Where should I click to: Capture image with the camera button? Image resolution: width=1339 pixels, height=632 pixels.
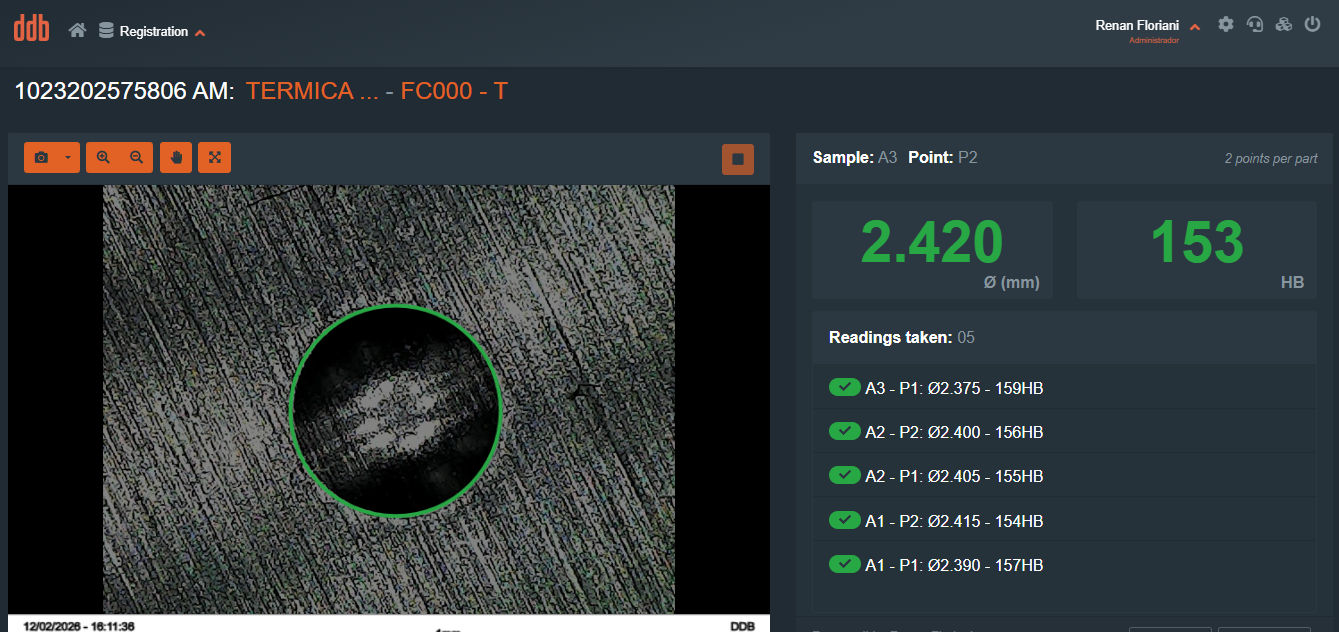(41, 158)
